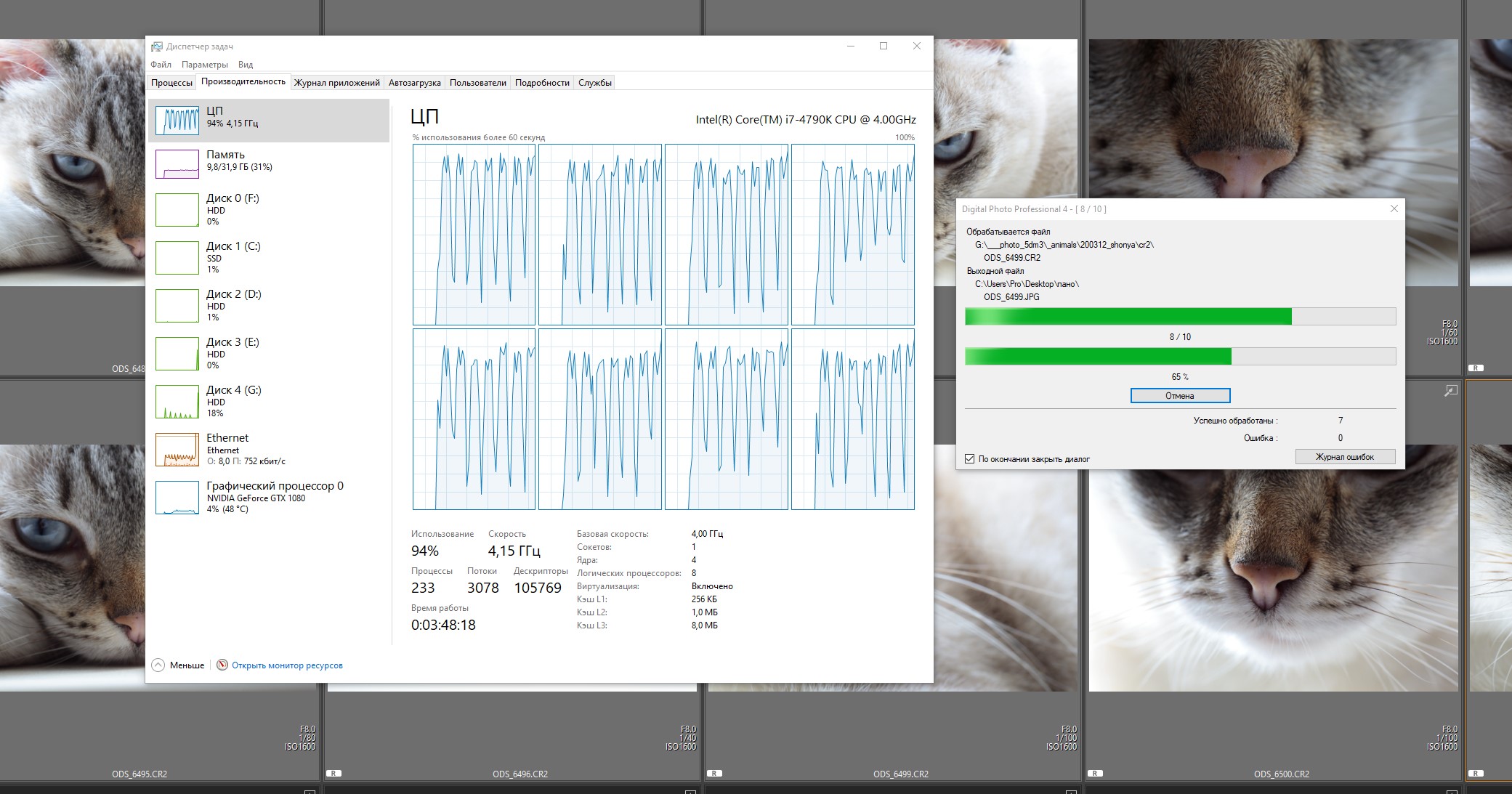Viewport: 1512px width, 794px height.
Task: Open the Вид menu
Action: point(246,65)
